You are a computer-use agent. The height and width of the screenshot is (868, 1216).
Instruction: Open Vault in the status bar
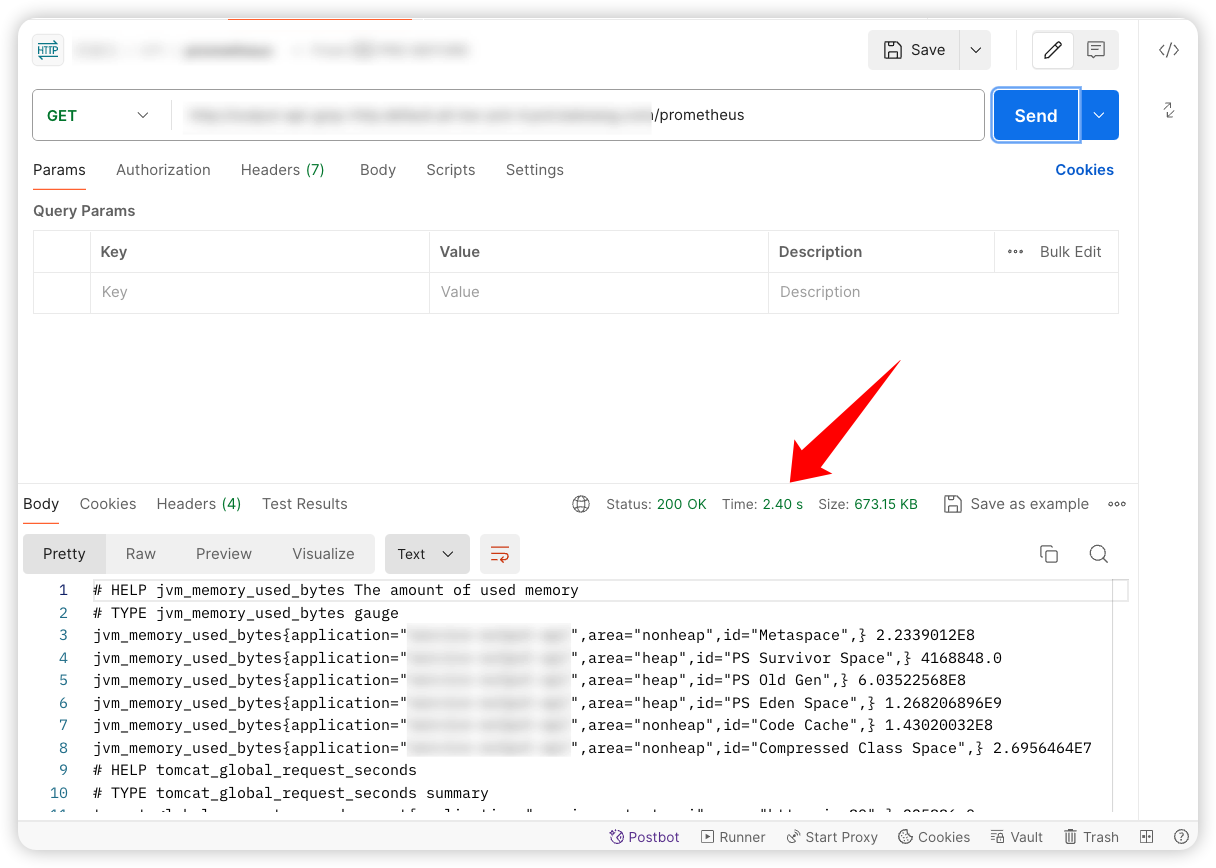pos(1016,837)
